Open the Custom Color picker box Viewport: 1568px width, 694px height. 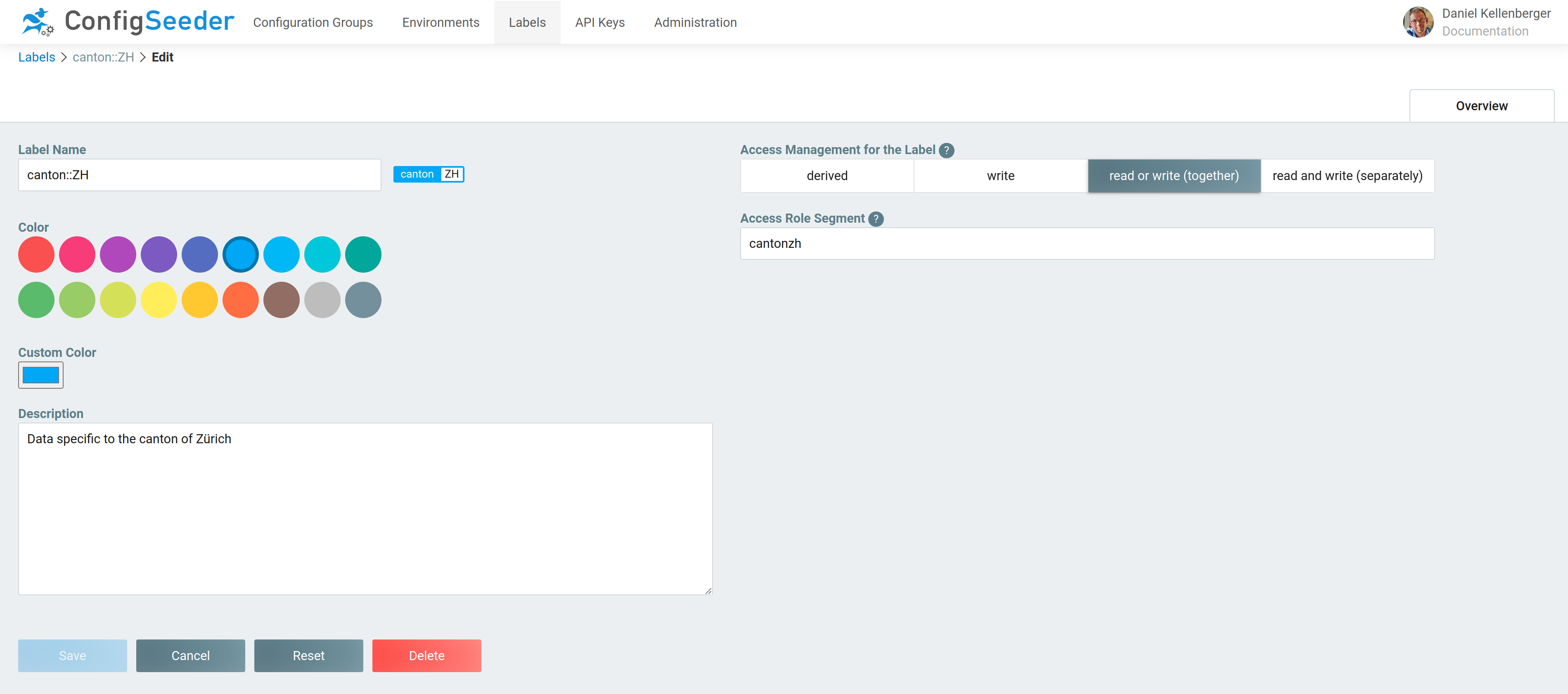pos(41,376)
